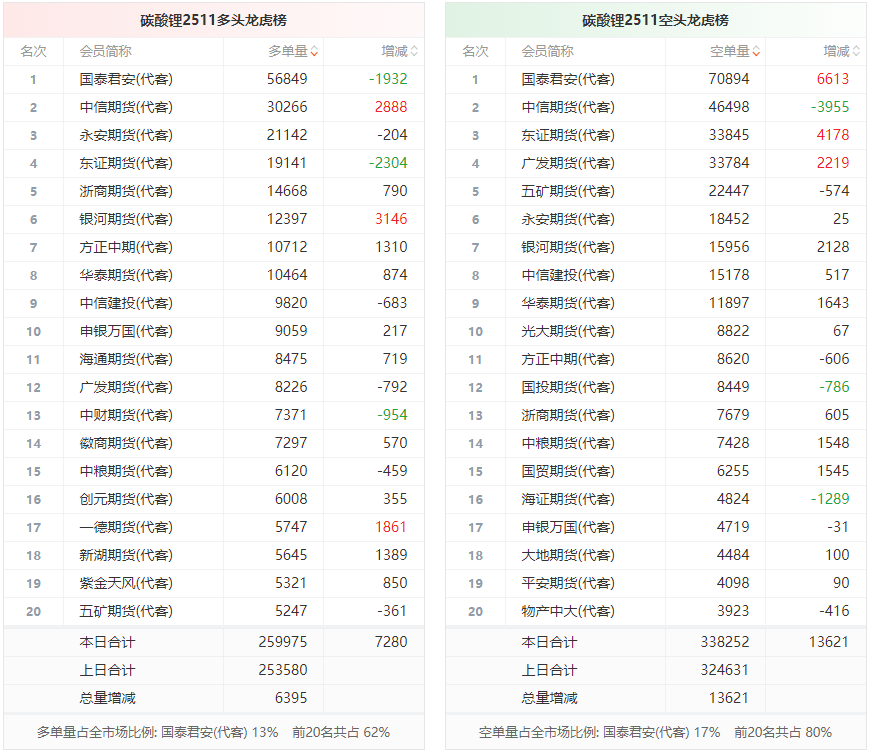Click 中信期货(代客) in long table
This screenshot has width=870, height=753.
[x=126, y=107]
